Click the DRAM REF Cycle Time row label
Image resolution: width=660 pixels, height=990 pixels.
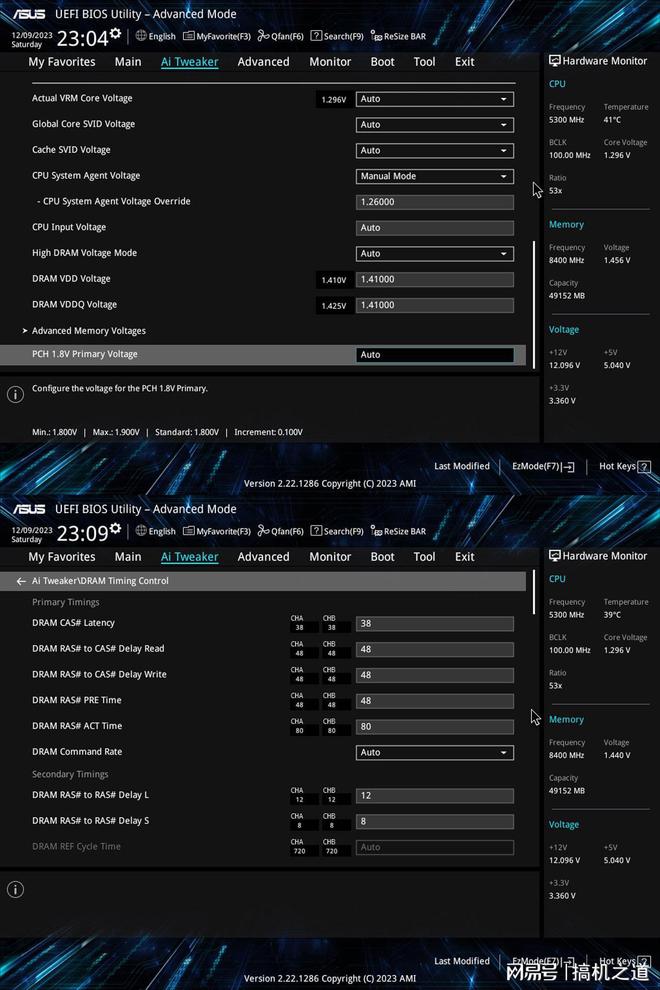76,847
